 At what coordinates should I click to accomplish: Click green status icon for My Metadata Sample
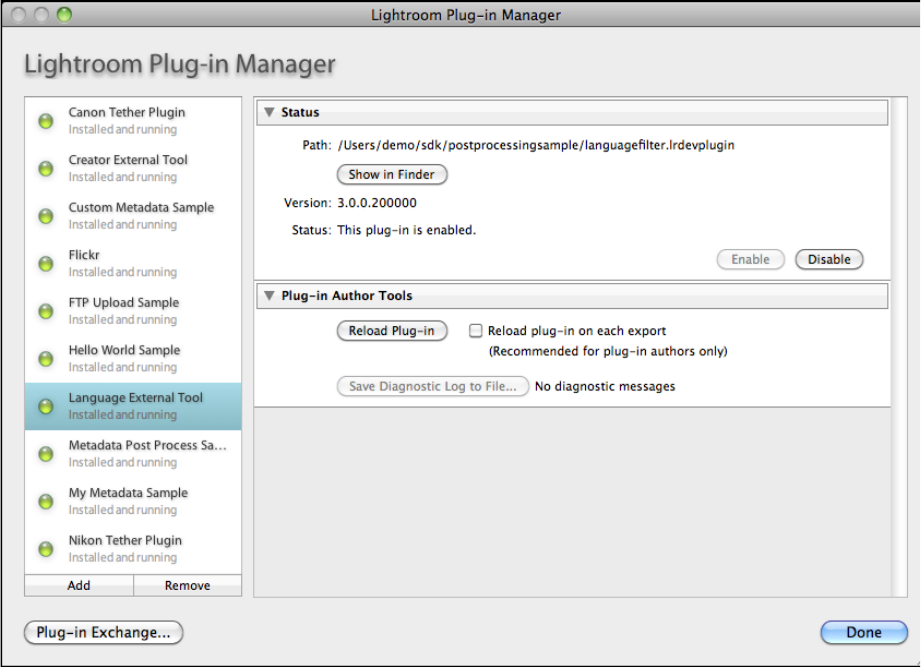(x=46, y=501)
